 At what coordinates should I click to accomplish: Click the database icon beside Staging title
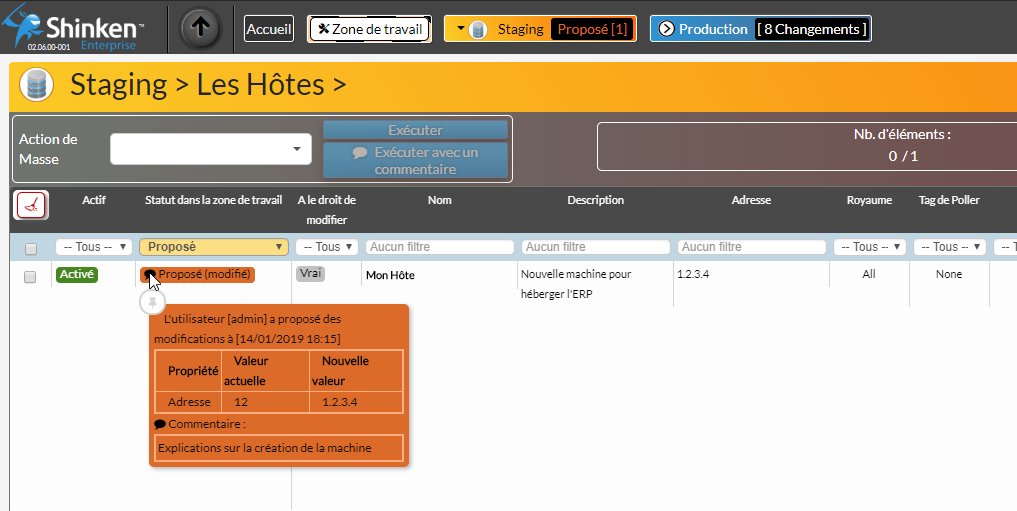[x=37, y=85]
